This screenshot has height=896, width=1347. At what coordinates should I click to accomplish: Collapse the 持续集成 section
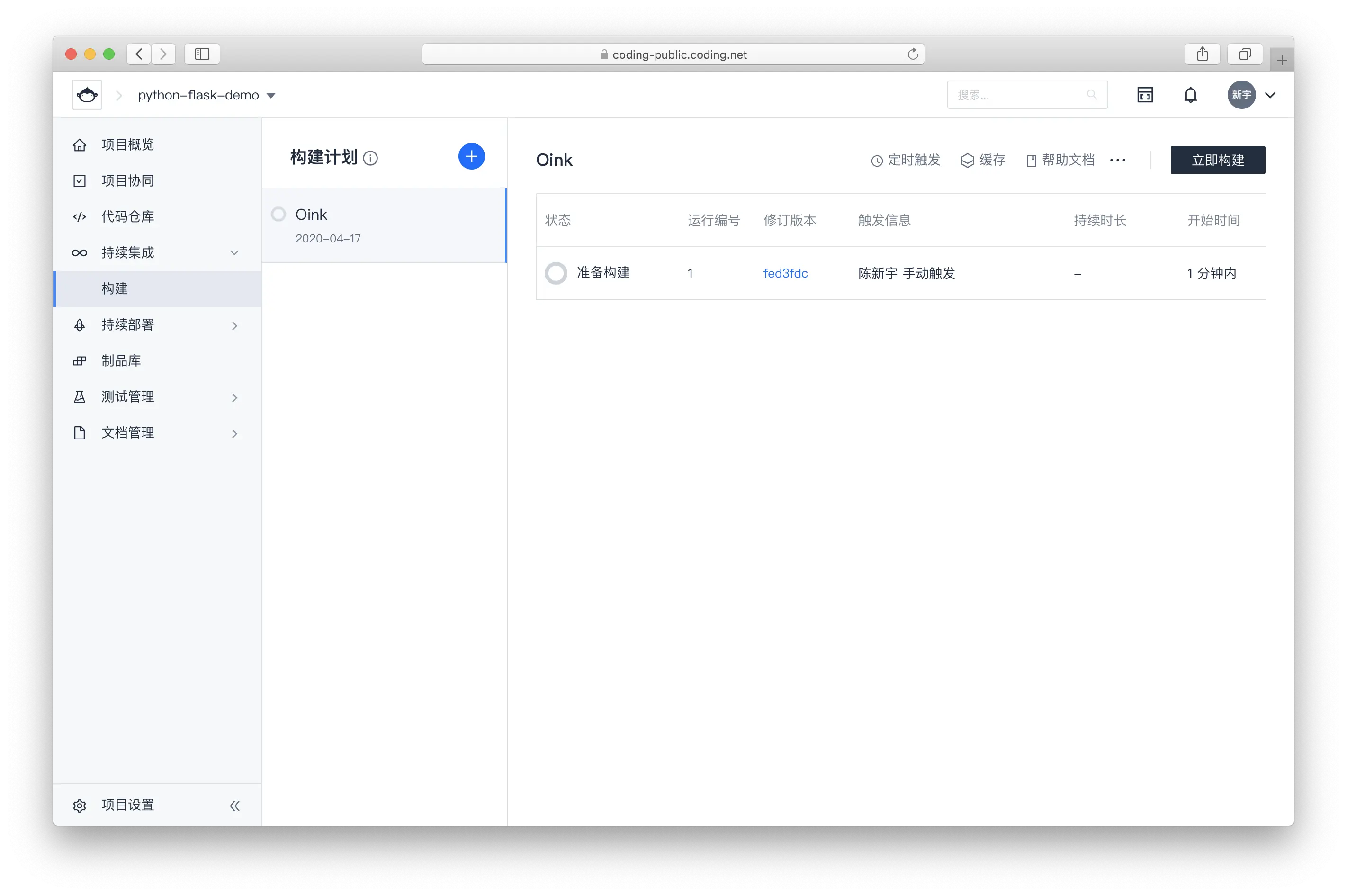click(x=234, y=252)
